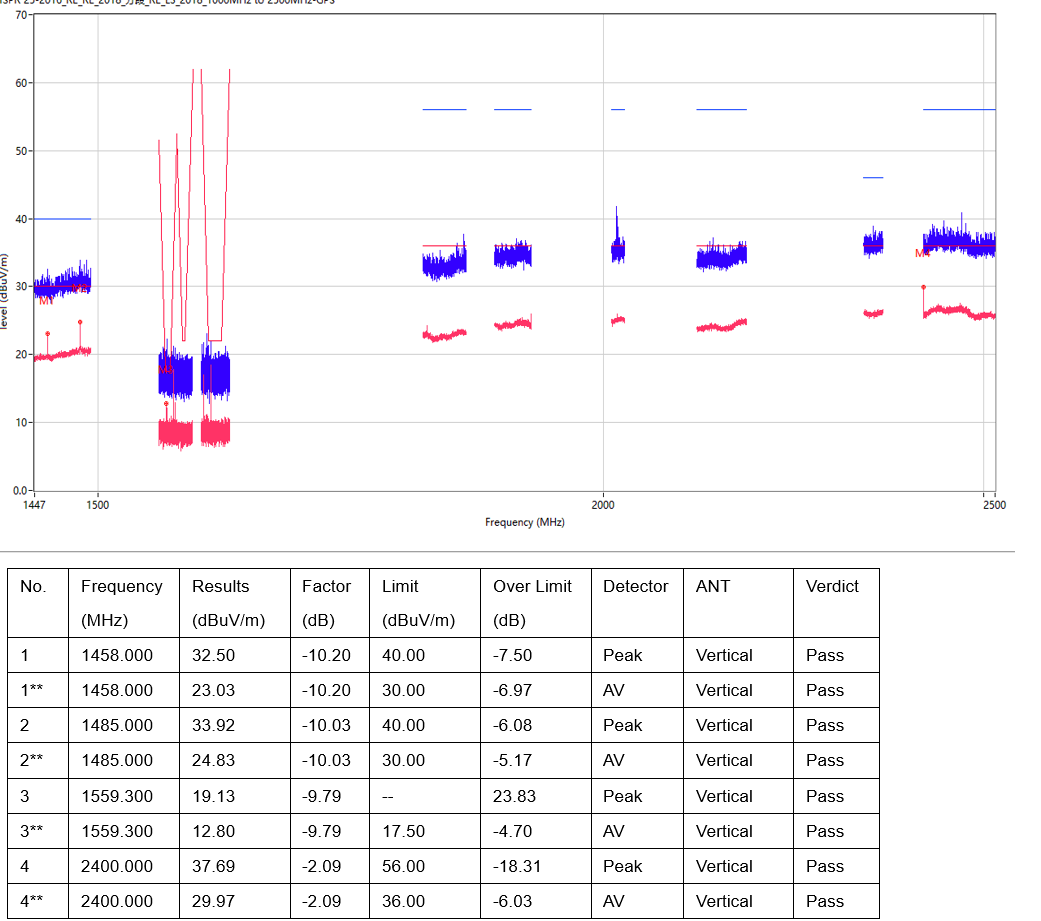Viewport: 1041px width, 921px height.
Task: Select the 32.50 results cell
Action: coord(213,655)
